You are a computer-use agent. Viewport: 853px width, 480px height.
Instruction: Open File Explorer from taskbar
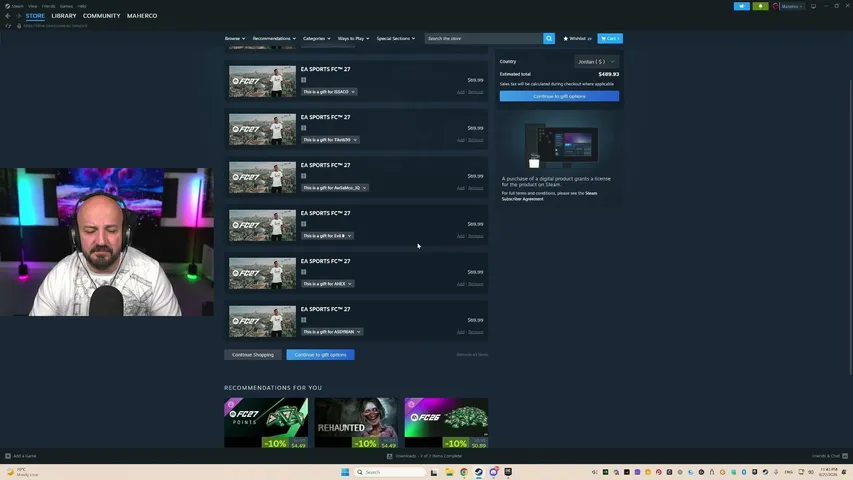click(449, 472)
